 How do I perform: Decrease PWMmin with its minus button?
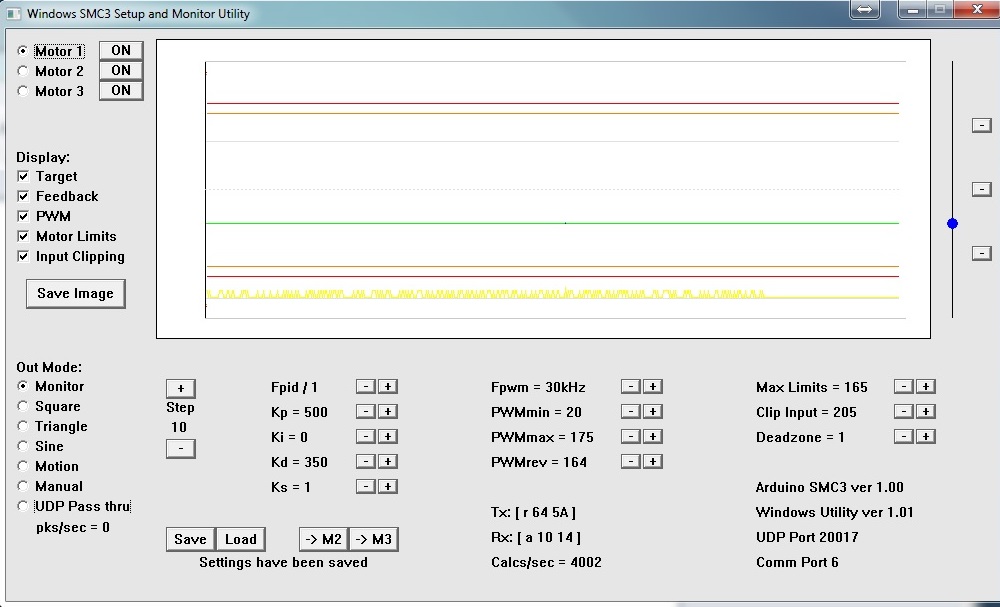point(631,411)
